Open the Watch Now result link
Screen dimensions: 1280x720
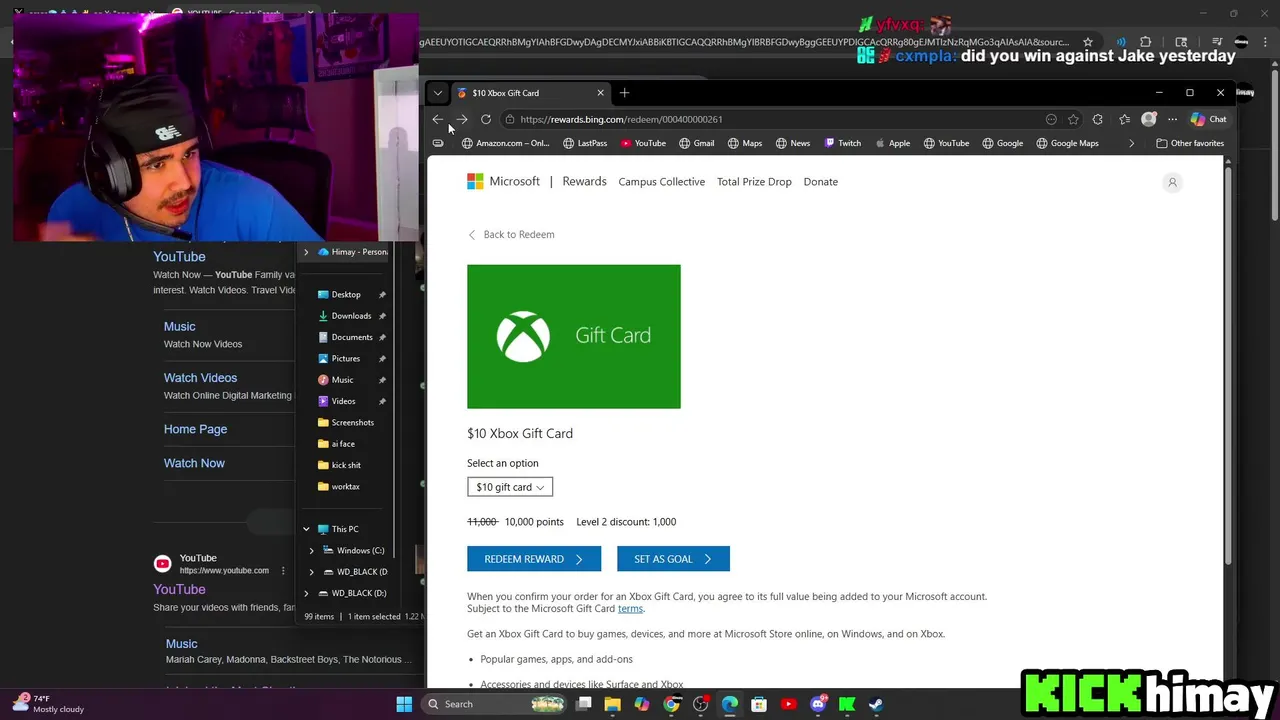coord(194,463)
